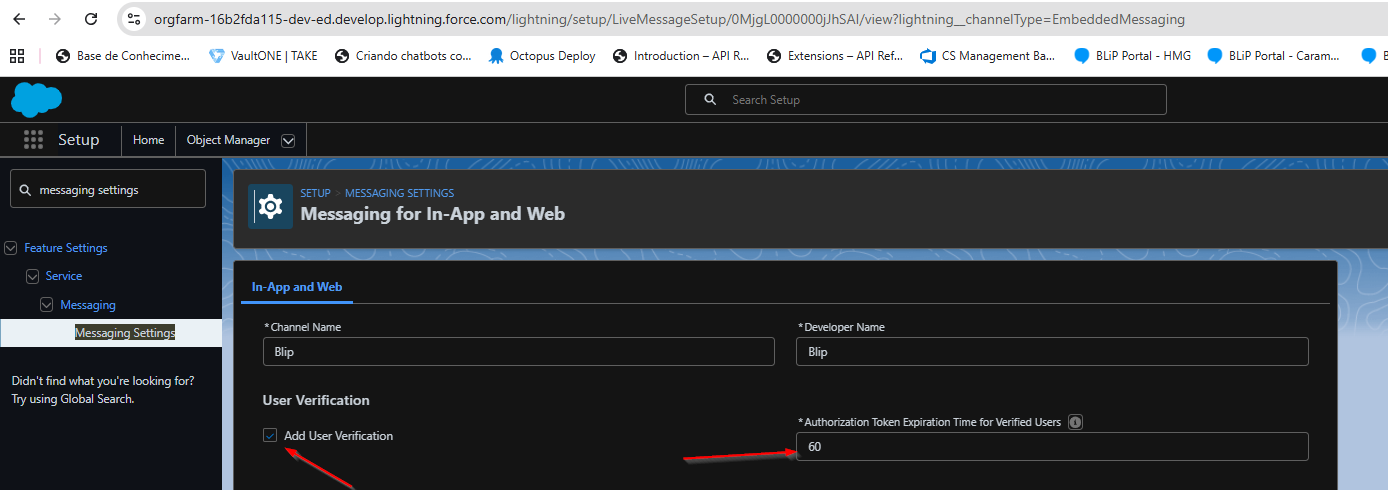
Task: Open the Object Manager dropdown arrow
Action: 288,140
